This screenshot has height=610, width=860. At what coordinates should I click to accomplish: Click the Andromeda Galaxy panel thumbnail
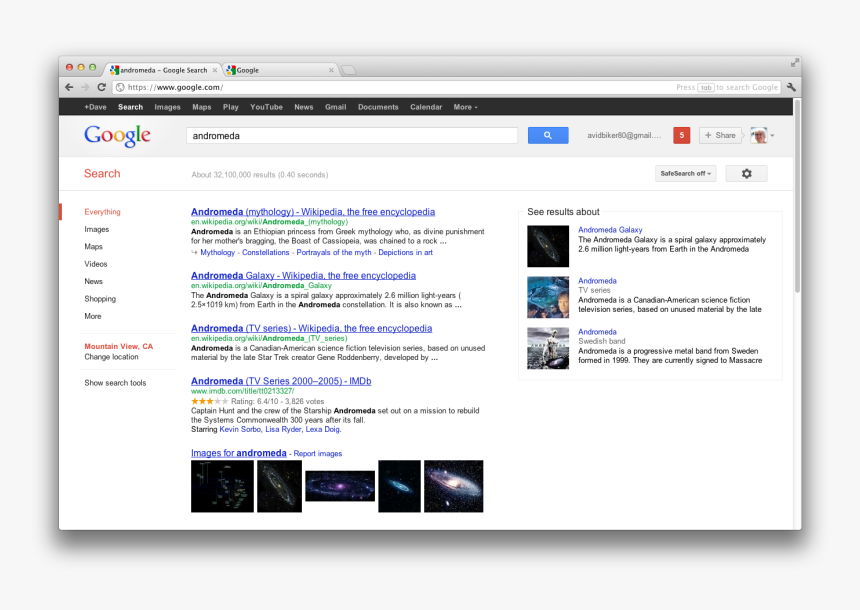548,247
